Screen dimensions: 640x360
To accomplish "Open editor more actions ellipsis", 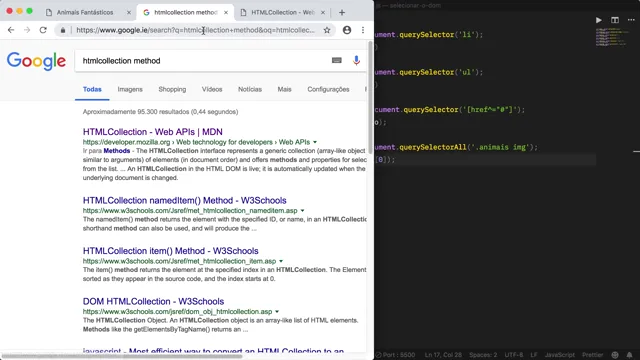I will tap(631, 20).
